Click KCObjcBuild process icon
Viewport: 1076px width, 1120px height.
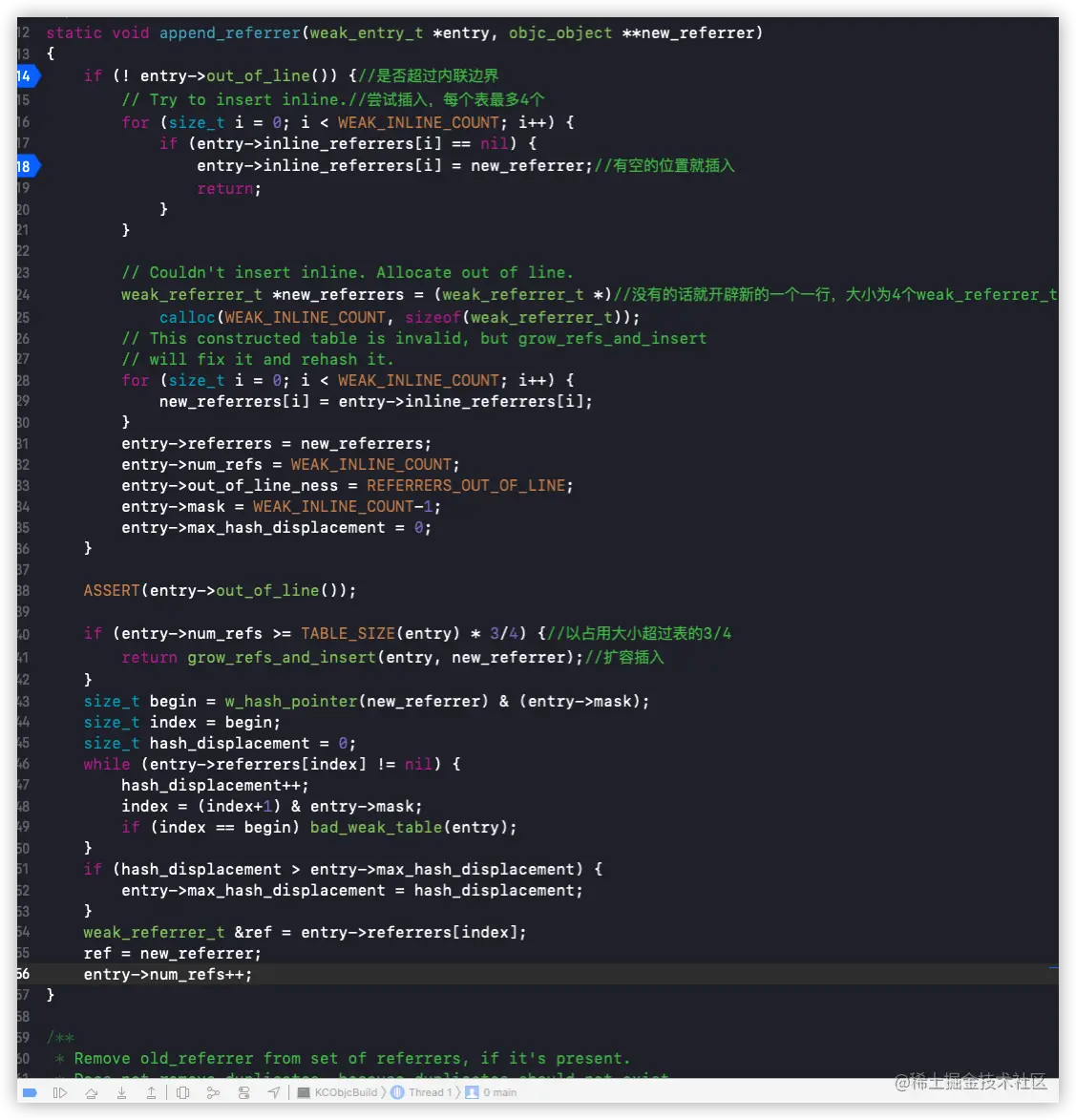(x=304, y=1092)
